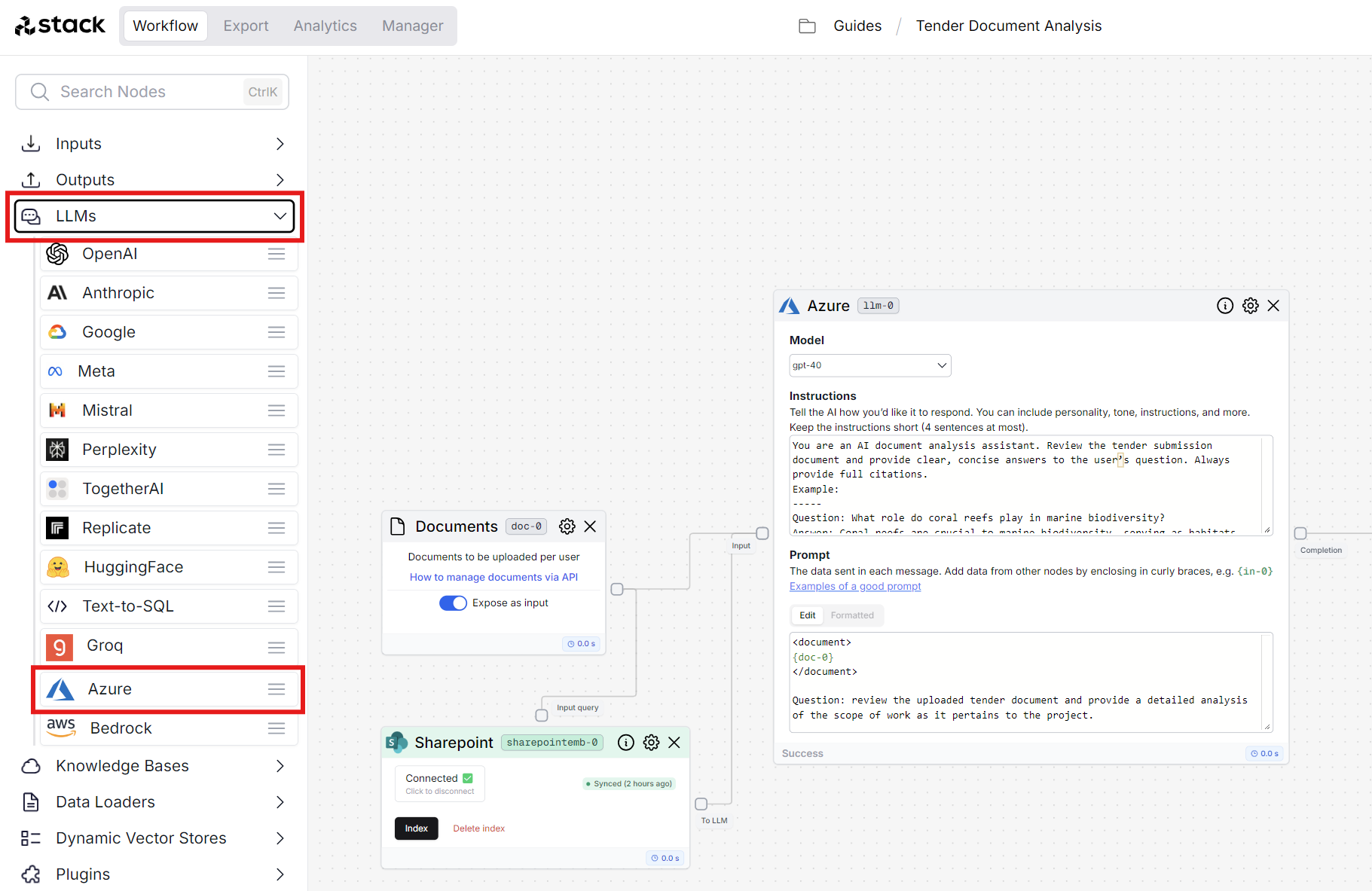Click the drag handle on Mistral row
This screenshot has width=1372, height=891.
coord(277,410)
